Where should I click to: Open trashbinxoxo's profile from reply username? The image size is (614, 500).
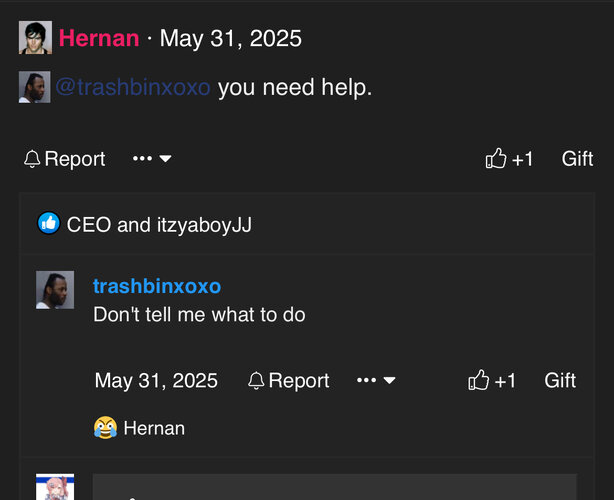(x=157, y=287)
